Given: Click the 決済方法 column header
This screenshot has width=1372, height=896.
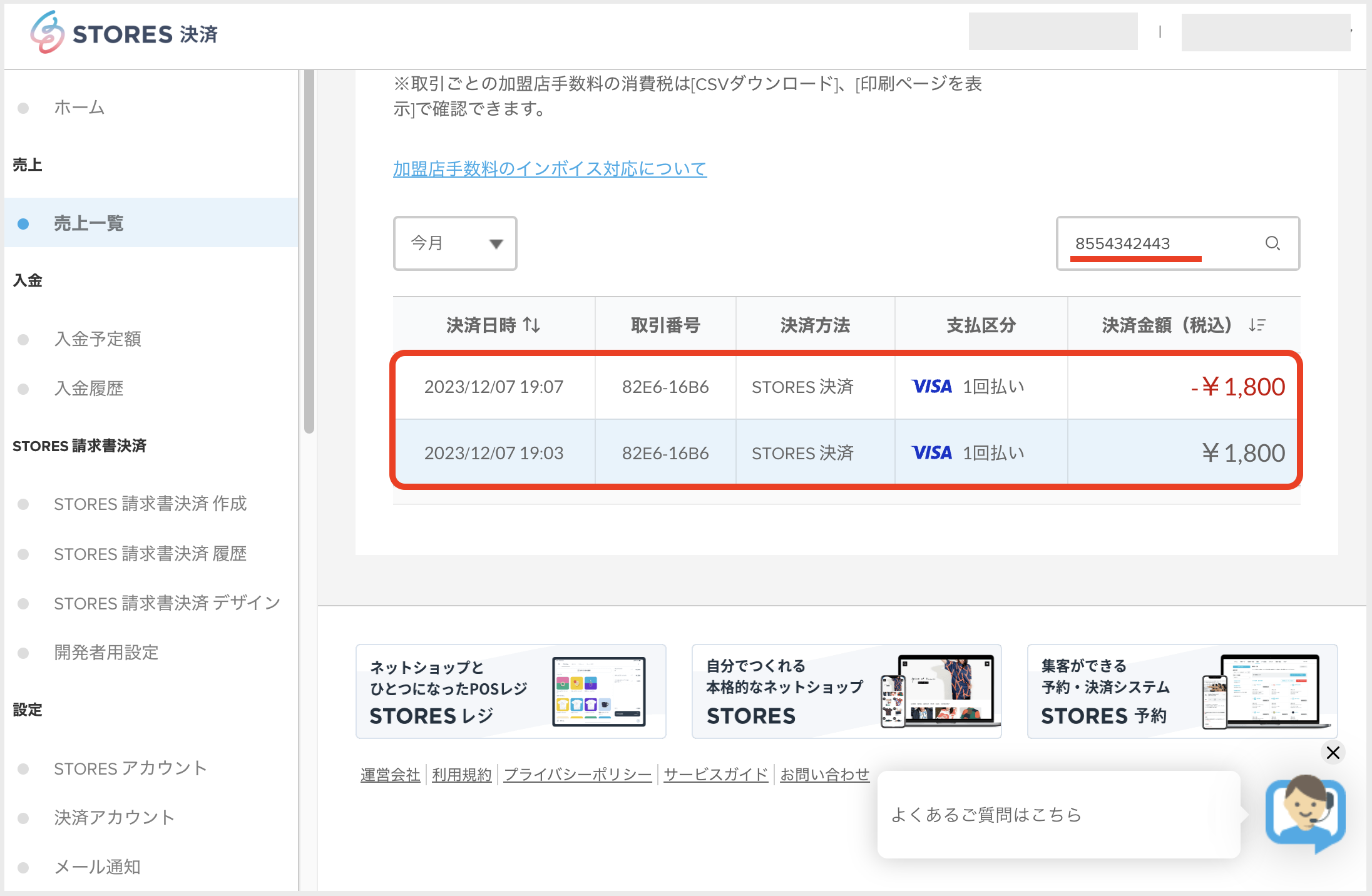Looking at the screenshot, I should 815,325.
